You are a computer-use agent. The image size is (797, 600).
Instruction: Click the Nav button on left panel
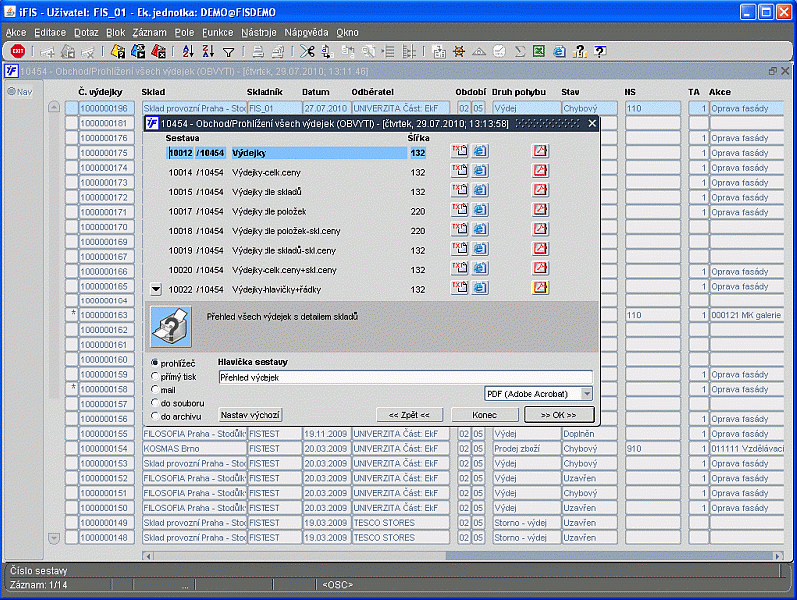pyautogui.click(x=20, y=92)
